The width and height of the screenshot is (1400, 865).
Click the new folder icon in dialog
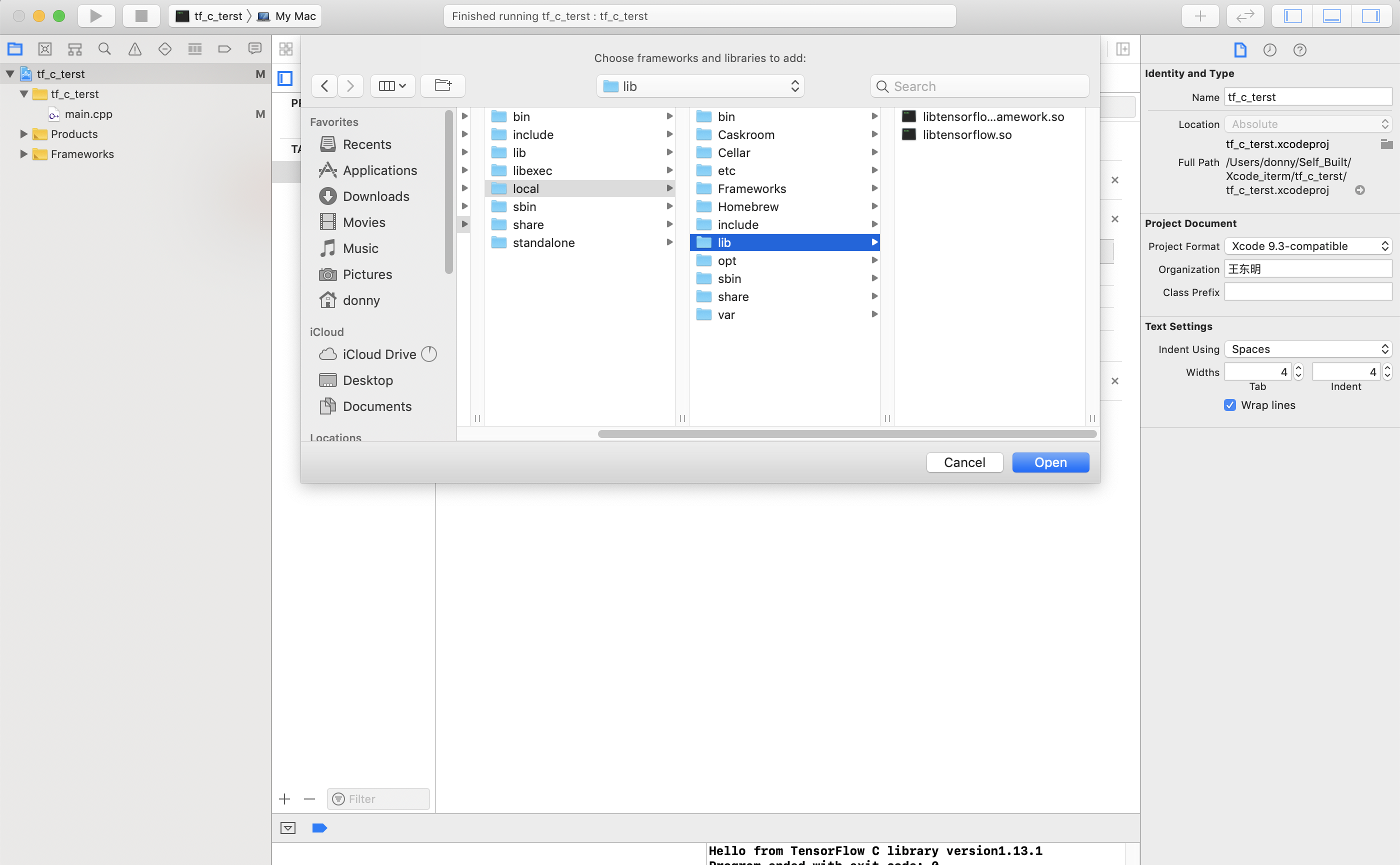point(442,86)
